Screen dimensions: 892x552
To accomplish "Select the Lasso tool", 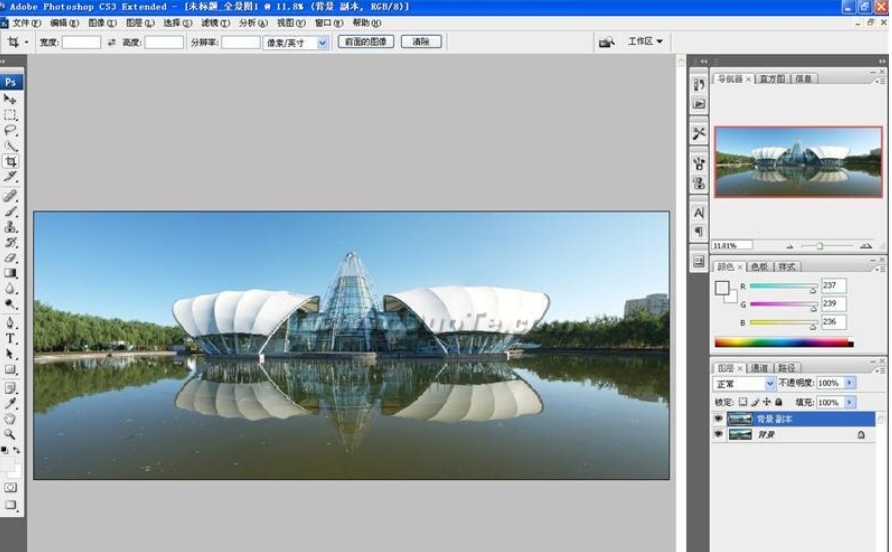I will pyautogui.click(x=11, y=130).
